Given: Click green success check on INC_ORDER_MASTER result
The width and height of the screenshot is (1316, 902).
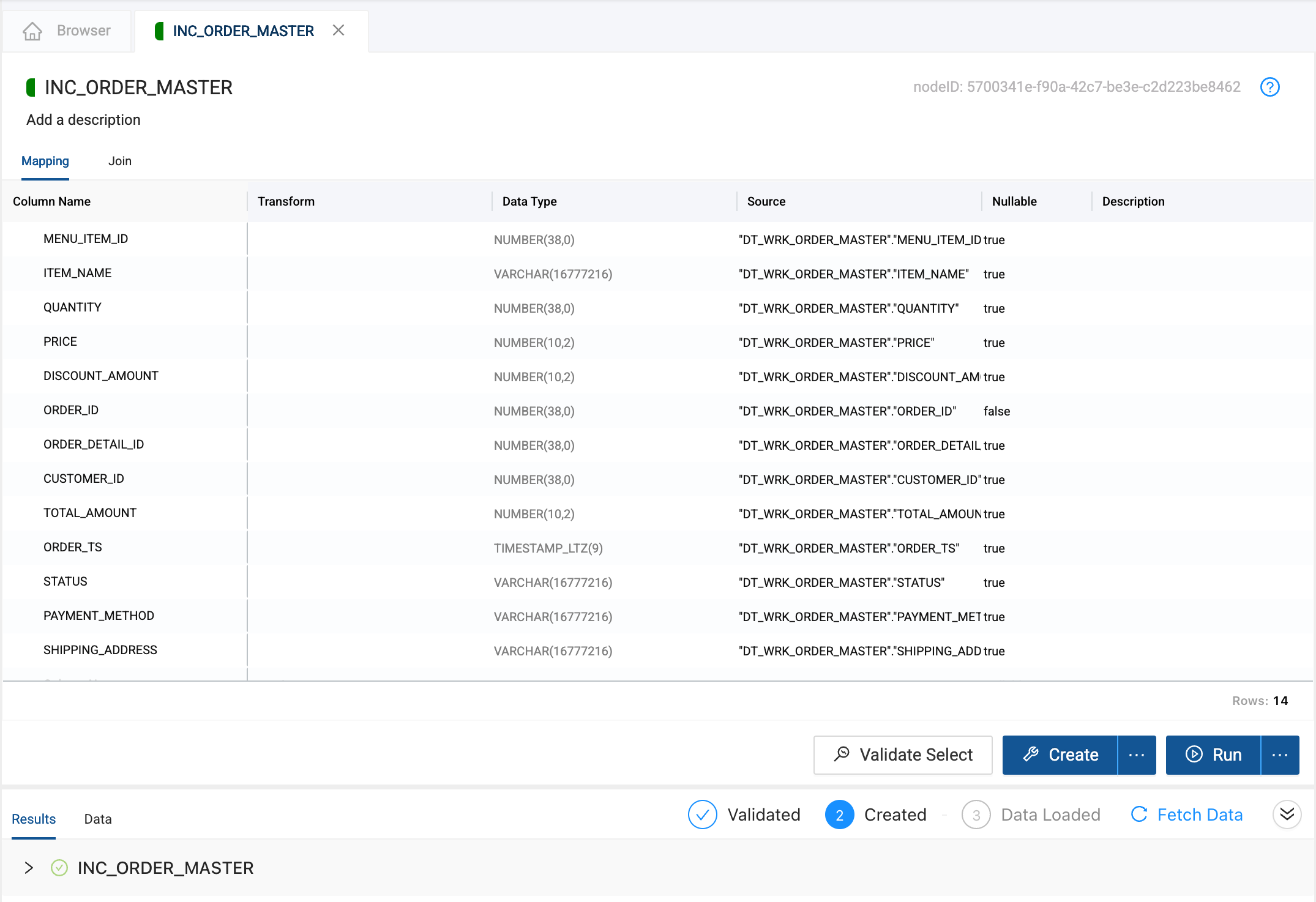Looking at the screenshot, I should pyautogui.click(x=59, y=868).
